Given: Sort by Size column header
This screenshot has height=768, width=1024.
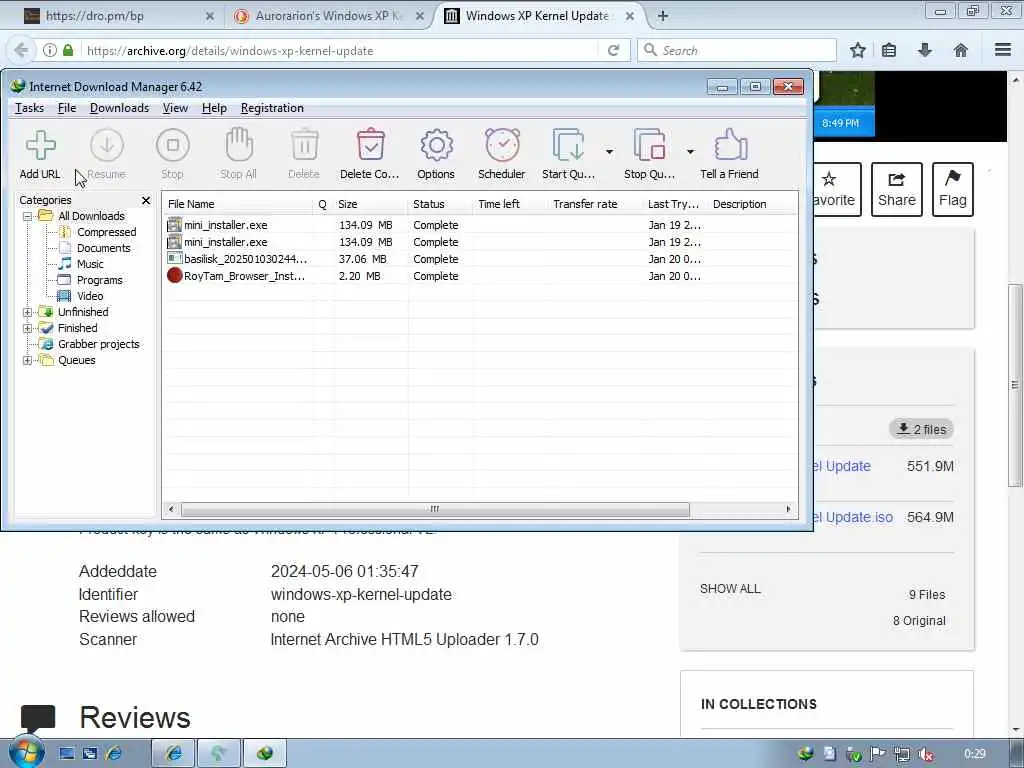Looking at the screenshot, I should click(370, 204).
